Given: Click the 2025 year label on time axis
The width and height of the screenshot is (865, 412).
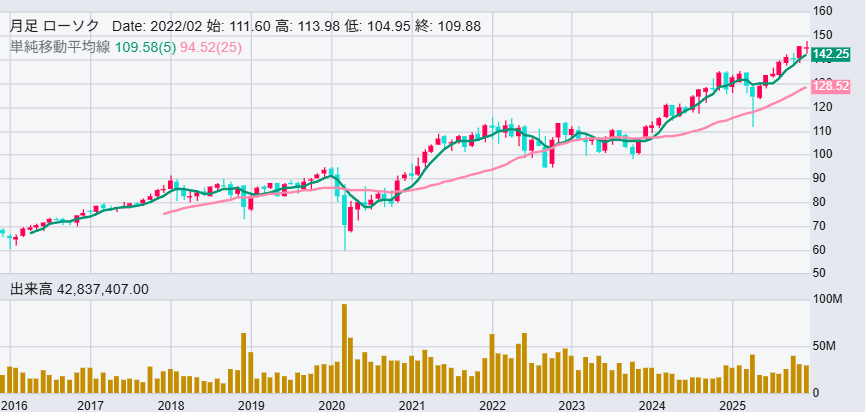Looking at the screenshot, I should [732, 405].
